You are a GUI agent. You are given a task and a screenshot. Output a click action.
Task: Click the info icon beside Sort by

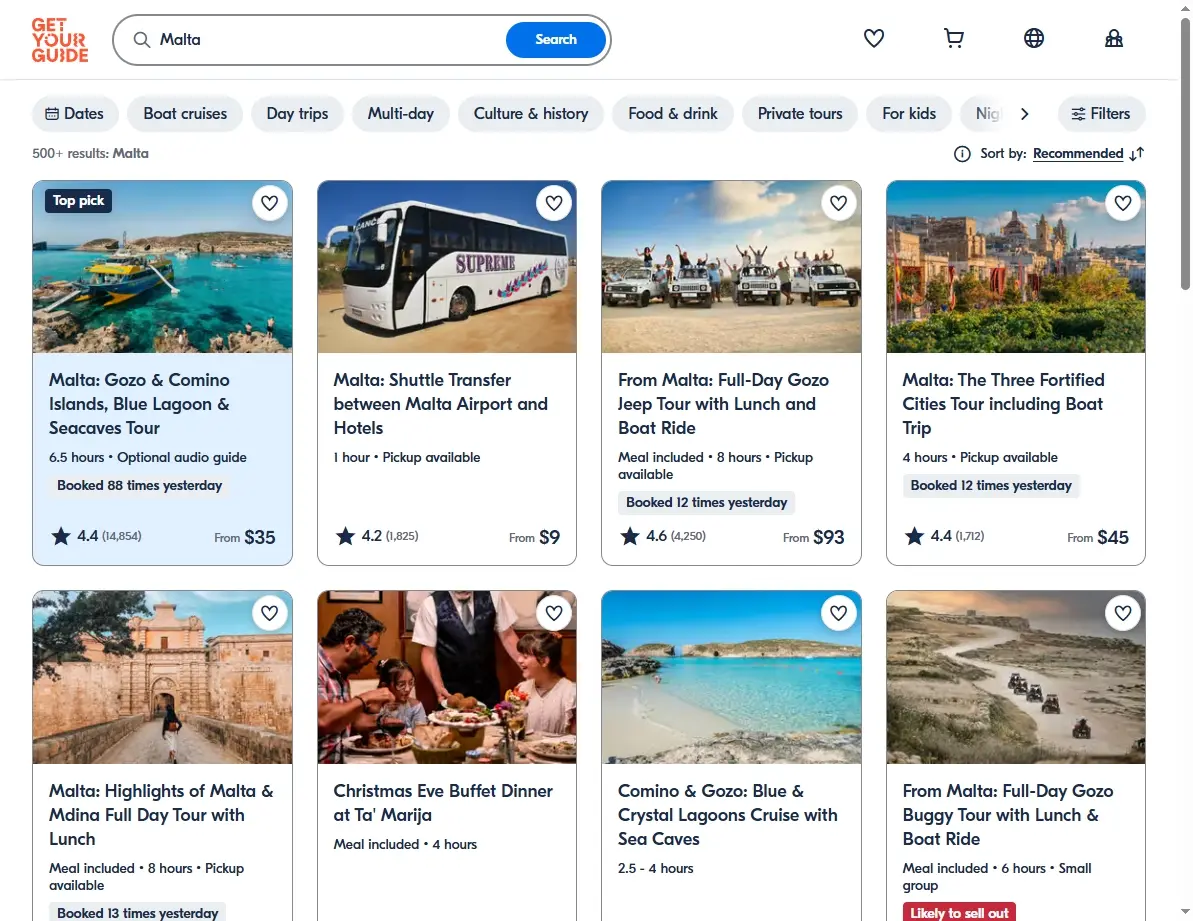962,154
